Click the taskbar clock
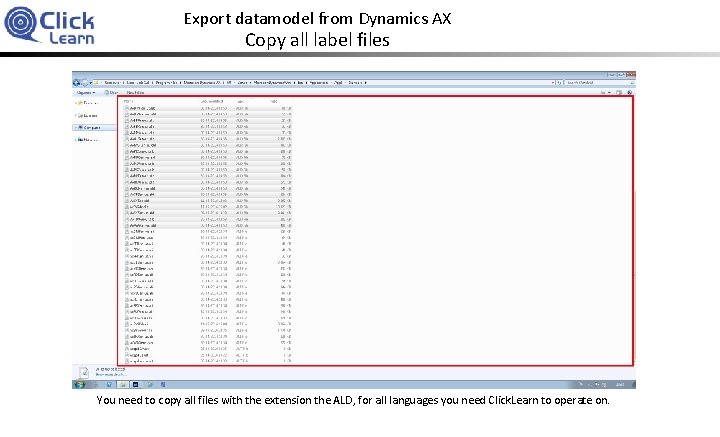 (x=619, y=385)
